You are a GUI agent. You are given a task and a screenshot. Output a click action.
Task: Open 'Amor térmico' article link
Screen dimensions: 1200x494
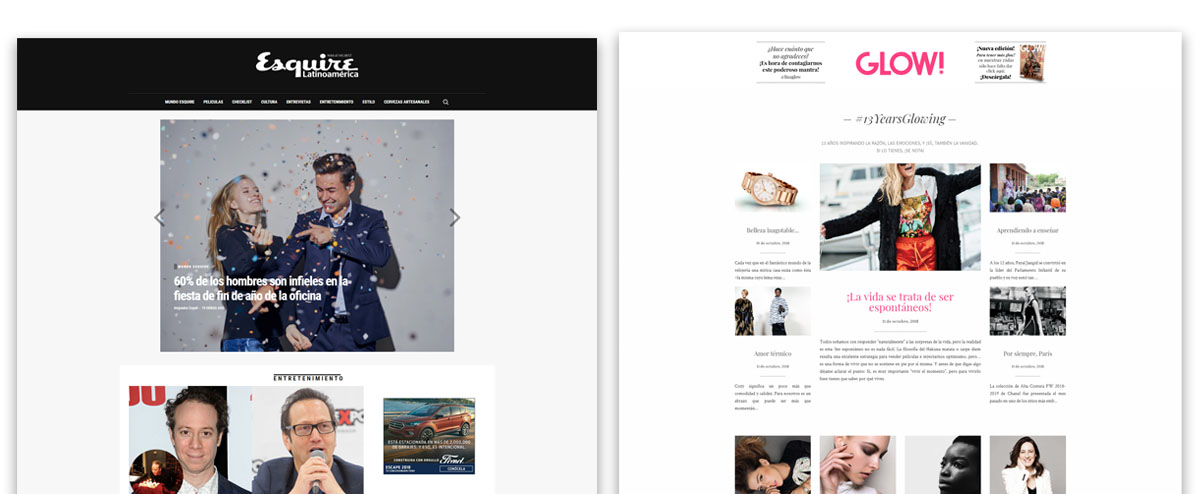pyautogui.click(x=773, y=353)
